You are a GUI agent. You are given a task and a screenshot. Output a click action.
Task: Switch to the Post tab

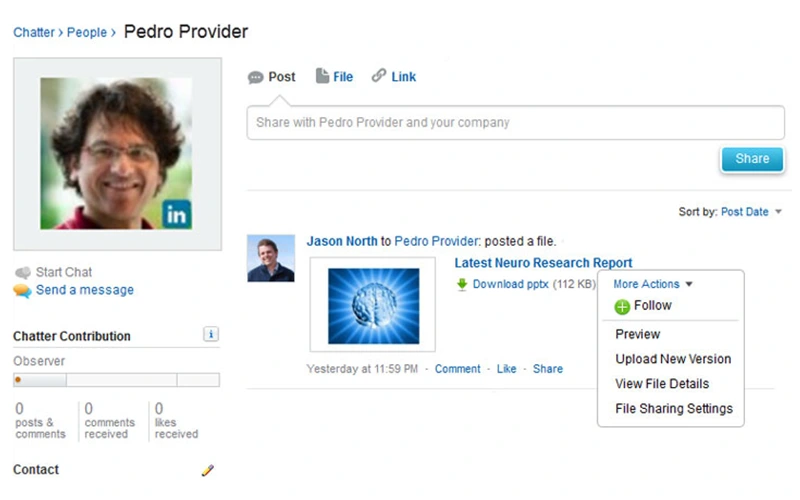[x=271, y=77]
